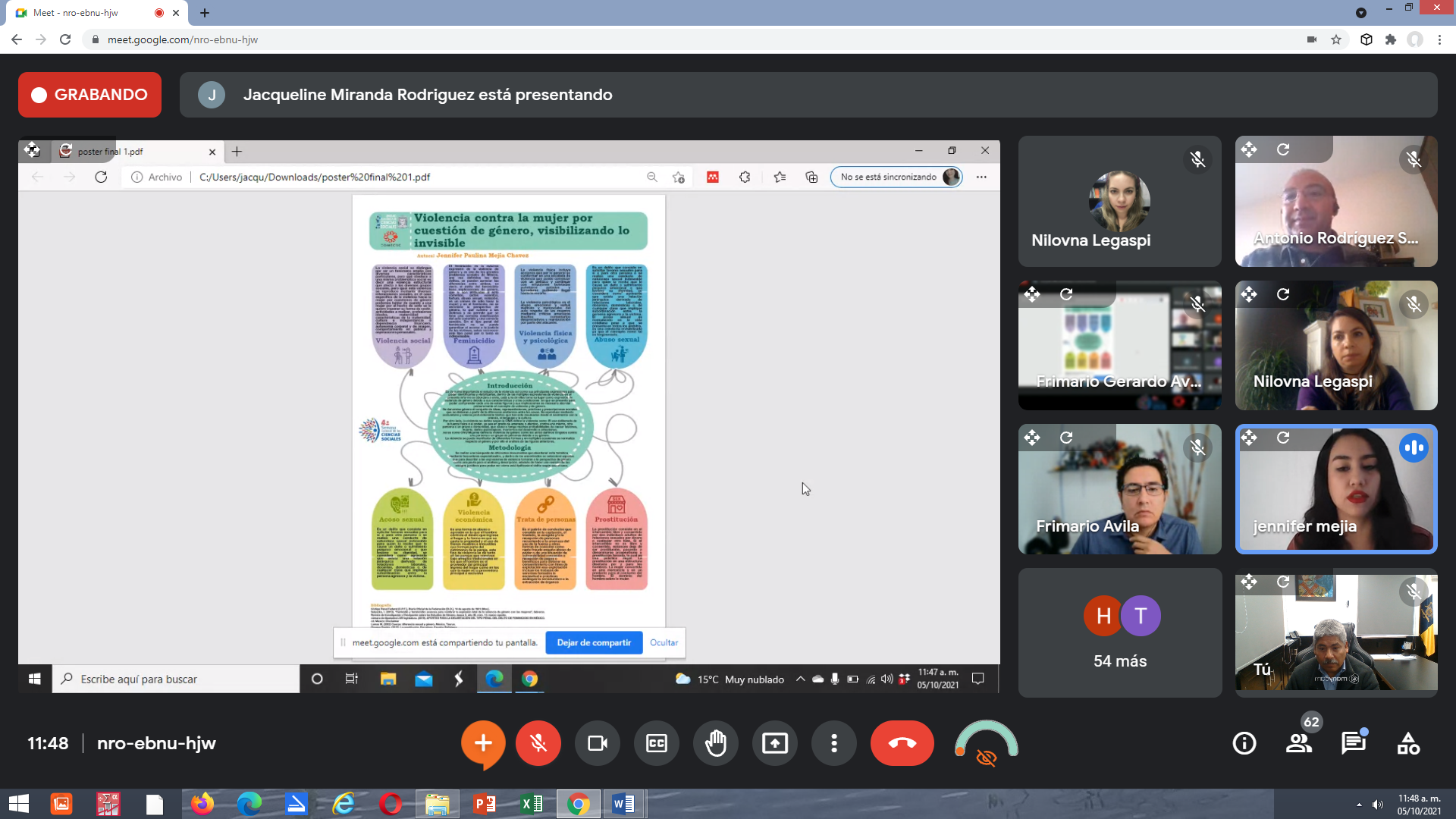Image resolution: width=1456 pixels, height=819 pixels.
Task: Turn on closed captions
Action: [x=657, y=743]
